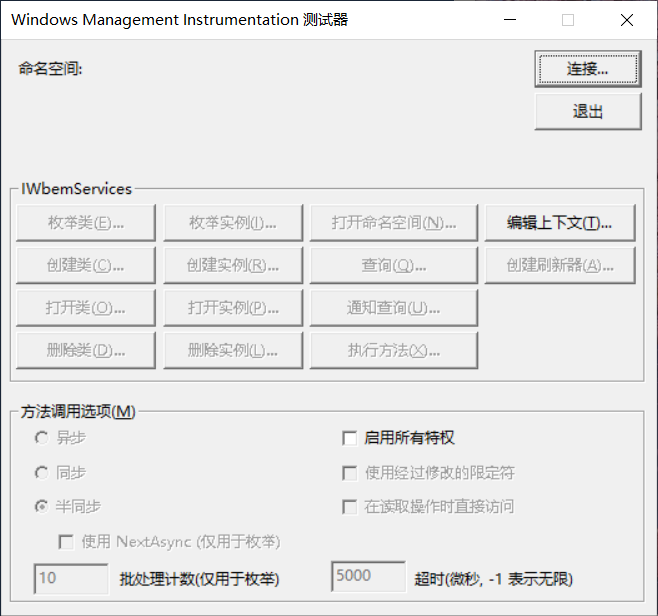Click the 打开实例(P)... button
The image size is (658, 616).
pos(233,308)
